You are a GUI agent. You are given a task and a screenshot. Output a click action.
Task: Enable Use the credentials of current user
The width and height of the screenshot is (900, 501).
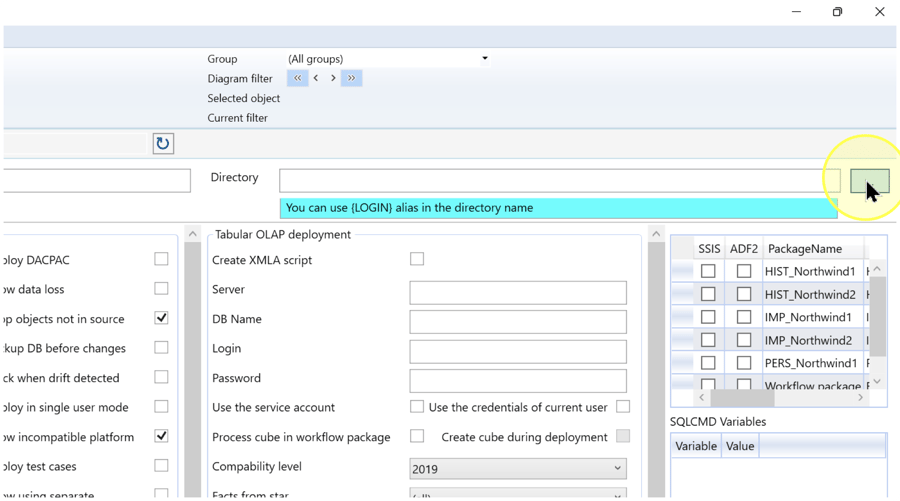click(x=623, y=407)
